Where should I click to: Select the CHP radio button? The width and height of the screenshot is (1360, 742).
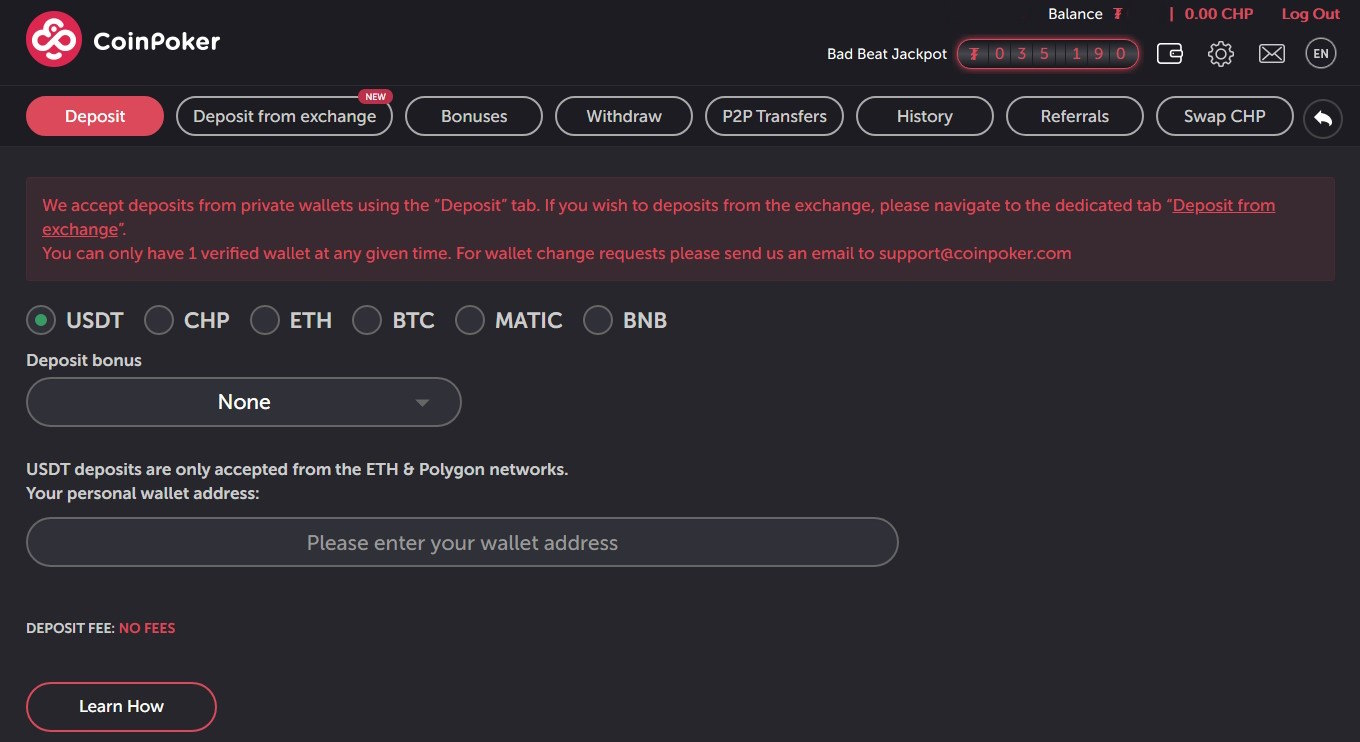(159, 320)
